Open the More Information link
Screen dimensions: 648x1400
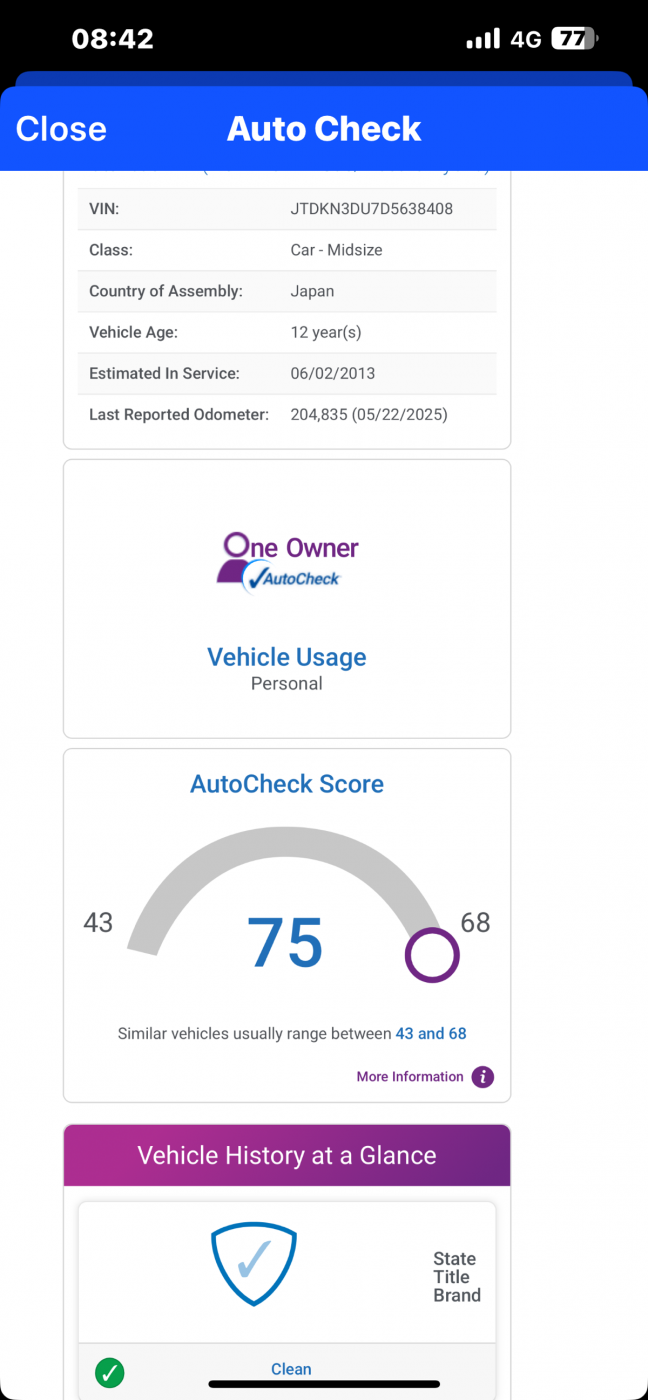click(x=410, y=1077)
